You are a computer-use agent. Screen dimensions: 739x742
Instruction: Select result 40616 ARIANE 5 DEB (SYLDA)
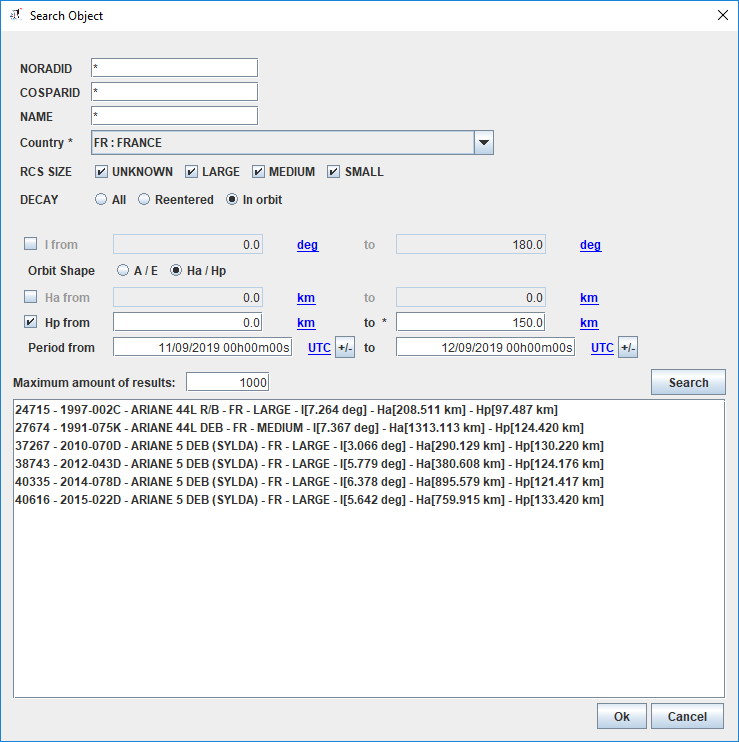[309, 500]
